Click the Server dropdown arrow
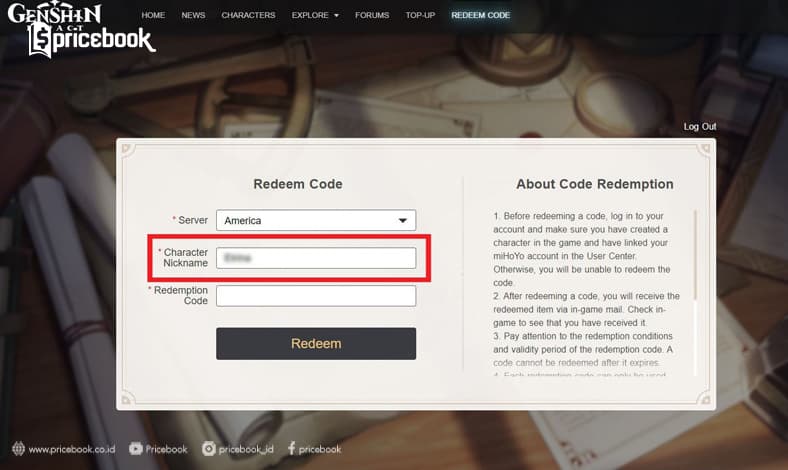 (403, 221)
